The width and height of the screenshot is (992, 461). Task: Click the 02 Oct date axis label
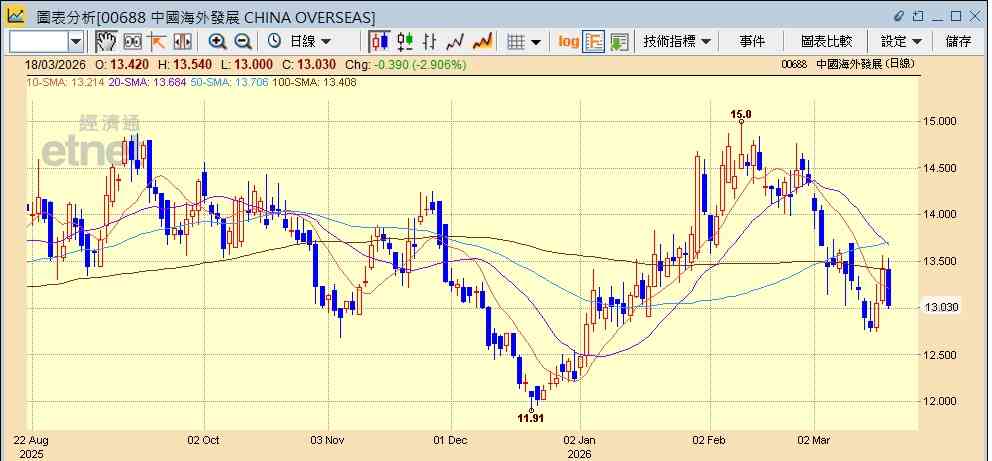click(204, 440)
